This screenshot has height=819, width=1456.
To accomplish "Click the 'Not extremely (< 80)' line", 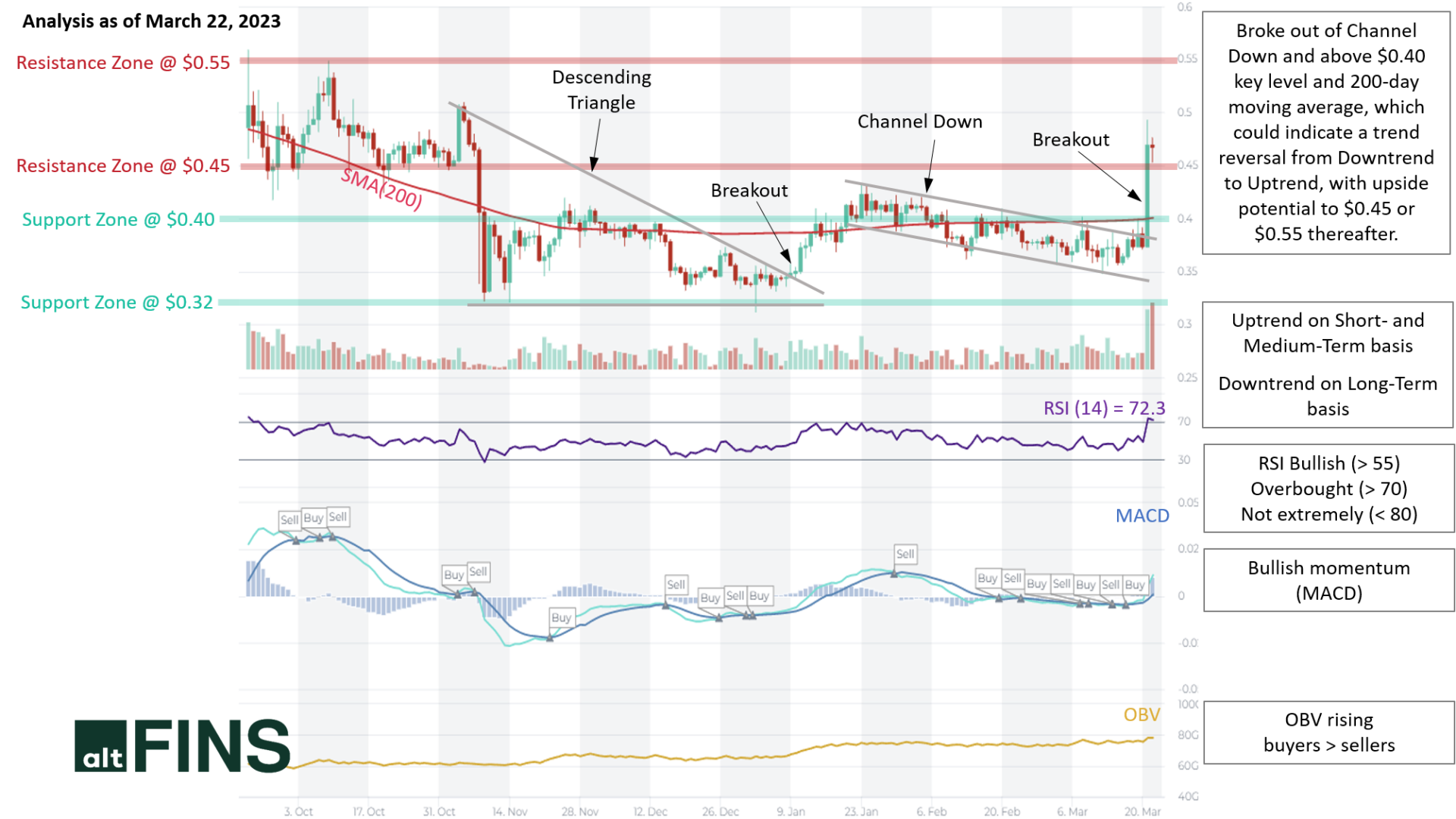I will tap(1329, 515).
